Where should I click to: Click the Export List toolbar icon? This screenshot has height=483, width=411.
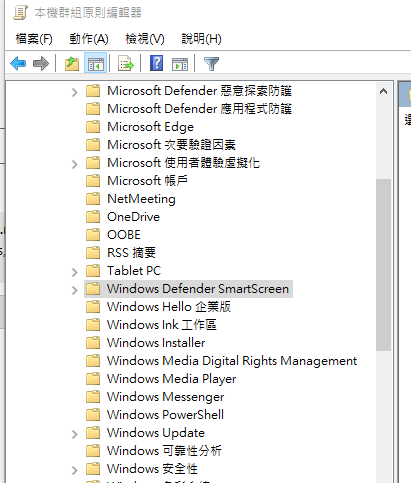coord(126,63)
